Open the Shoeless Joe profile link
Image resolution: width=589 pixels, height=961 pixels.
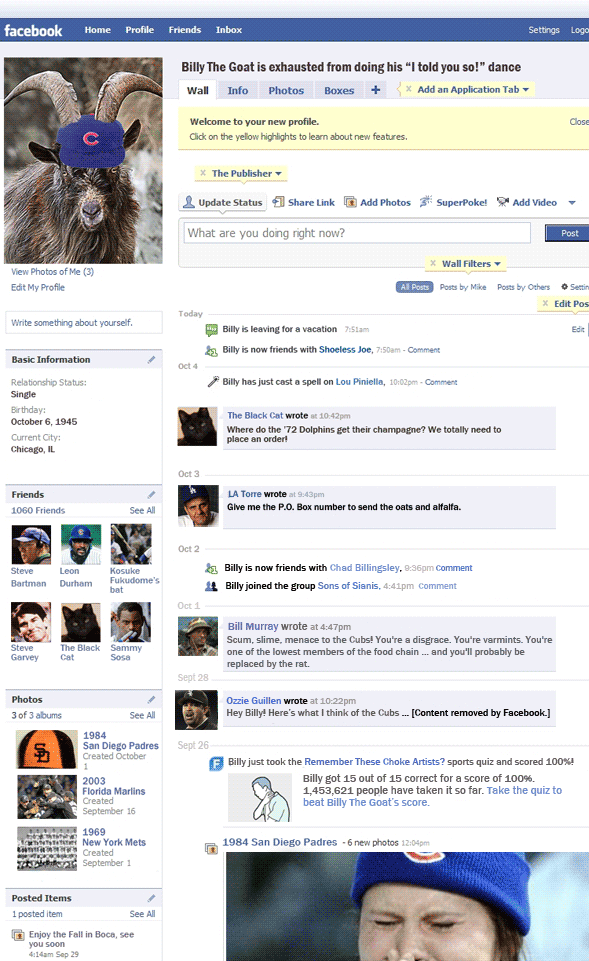click(345, 349)
